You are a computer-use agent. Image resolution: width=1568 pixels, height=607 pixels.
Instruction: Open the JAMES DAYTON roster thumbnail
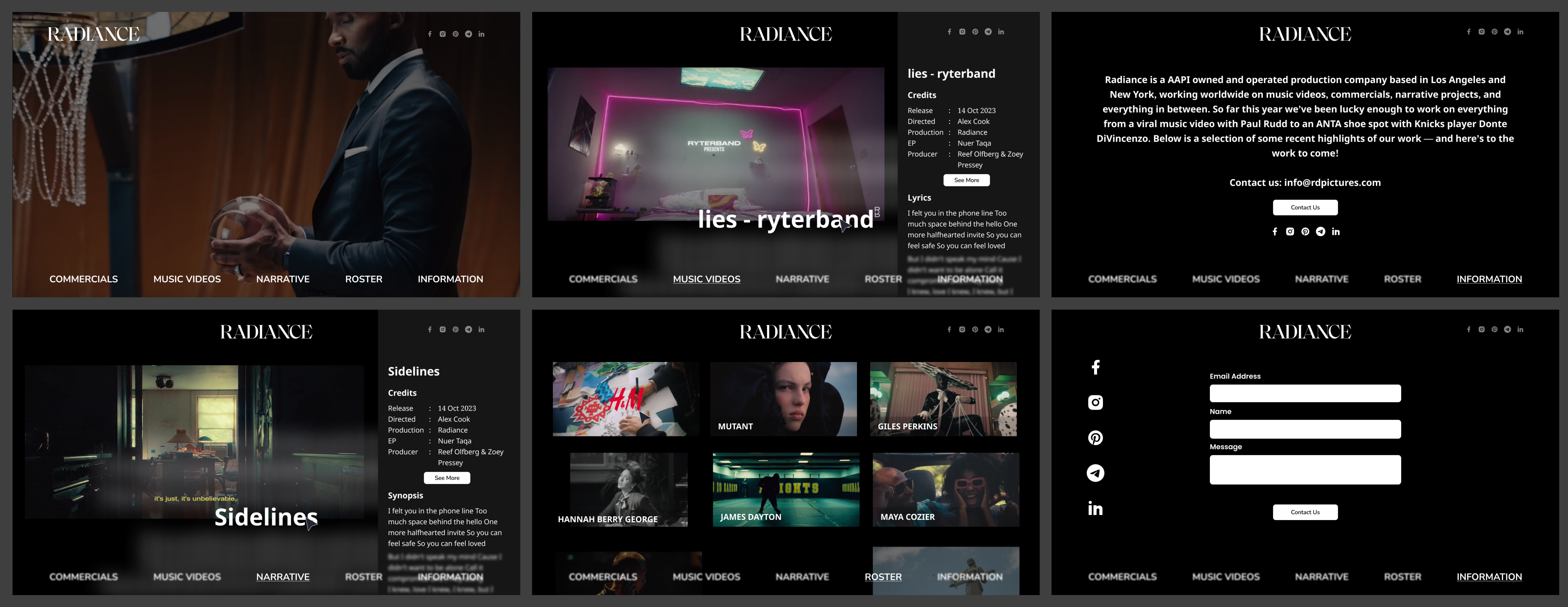(x=786, y=489)
